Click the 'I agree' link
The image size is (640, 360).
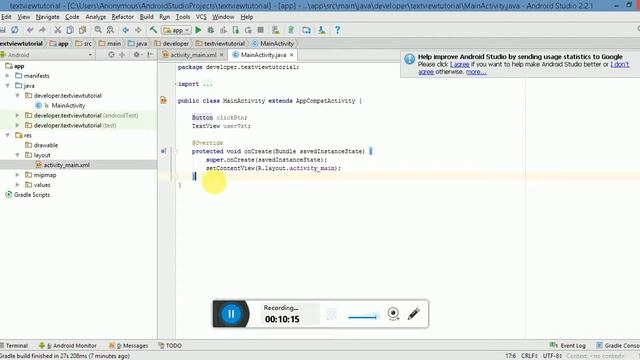pos(460,64)
